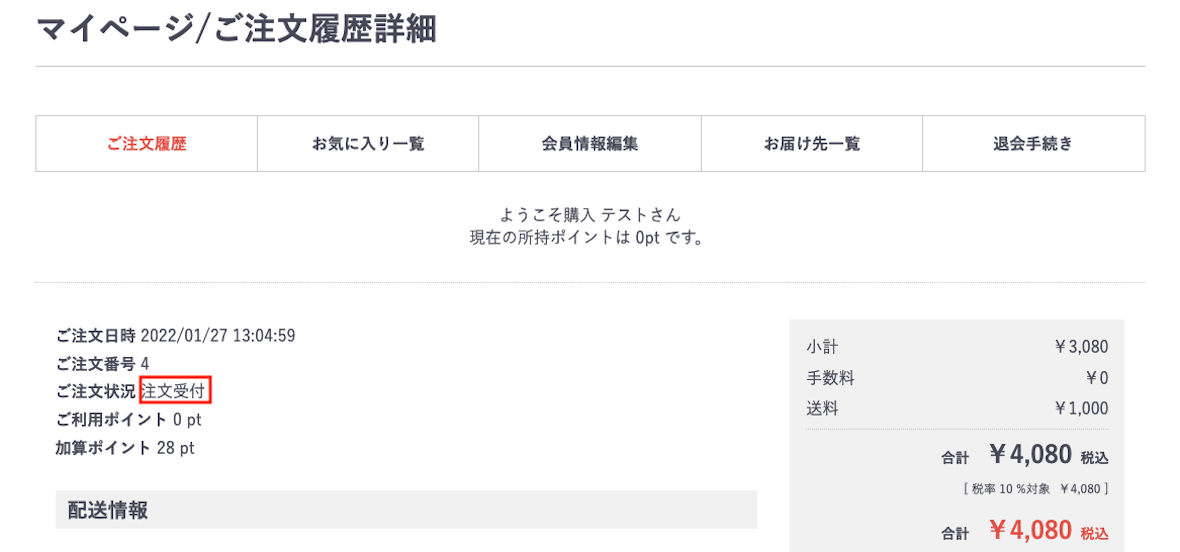Screen dimensions: 1180x552
Task: Click the highlighted 注文受付 order status
Action: coord(176,391)
